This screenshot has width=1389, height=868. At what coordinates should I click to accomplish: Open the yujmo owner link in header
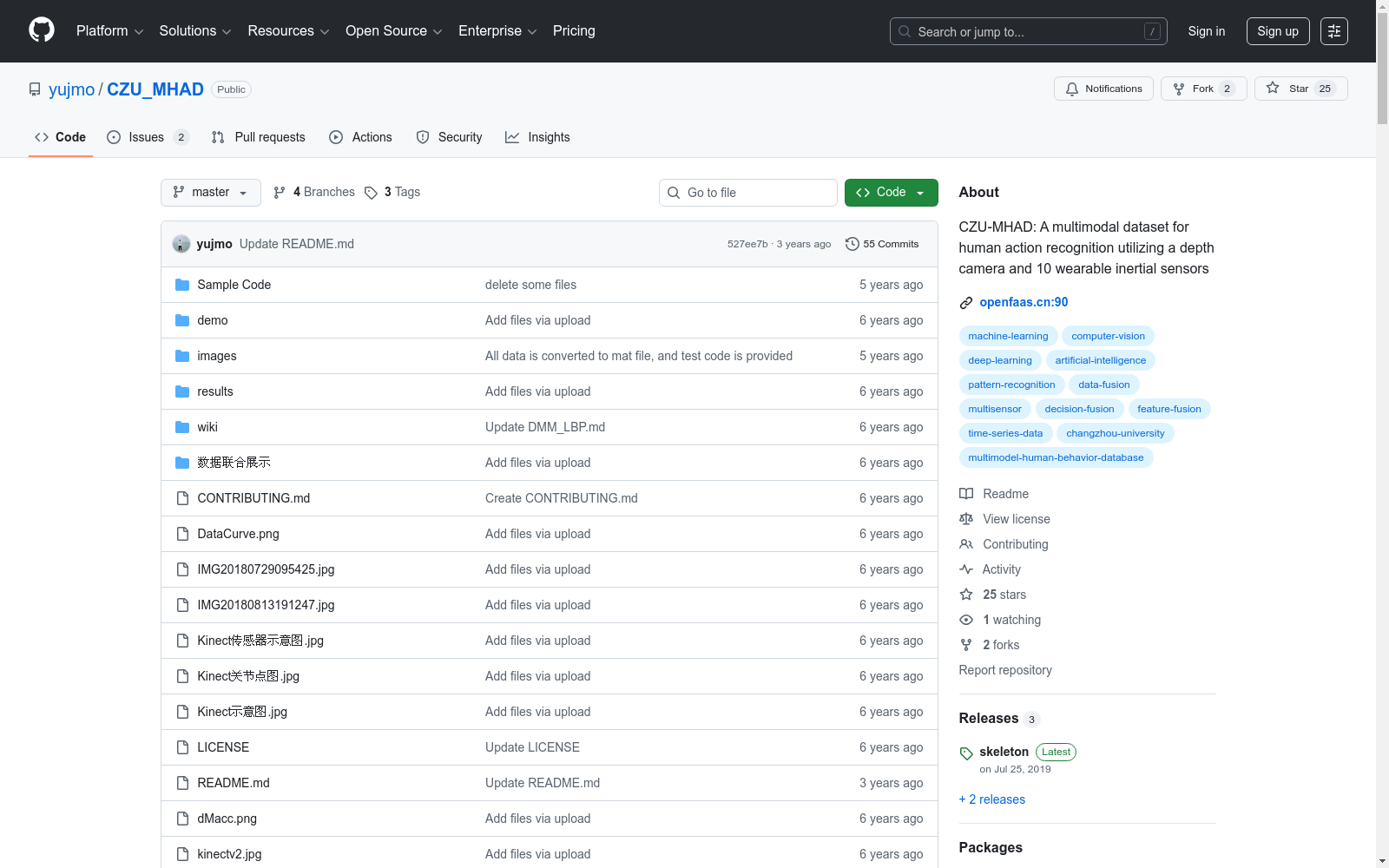coord(71,89)
